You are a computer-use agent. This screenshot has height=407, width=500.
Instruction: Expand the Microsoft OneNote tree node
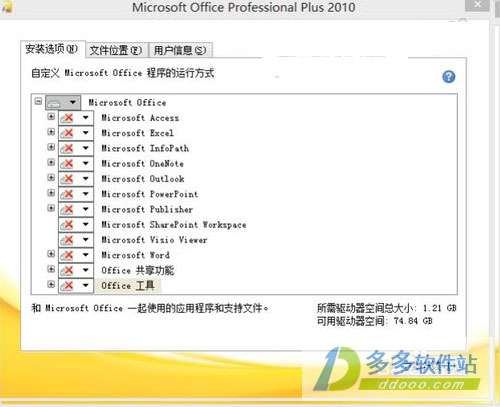click(51, 162)
